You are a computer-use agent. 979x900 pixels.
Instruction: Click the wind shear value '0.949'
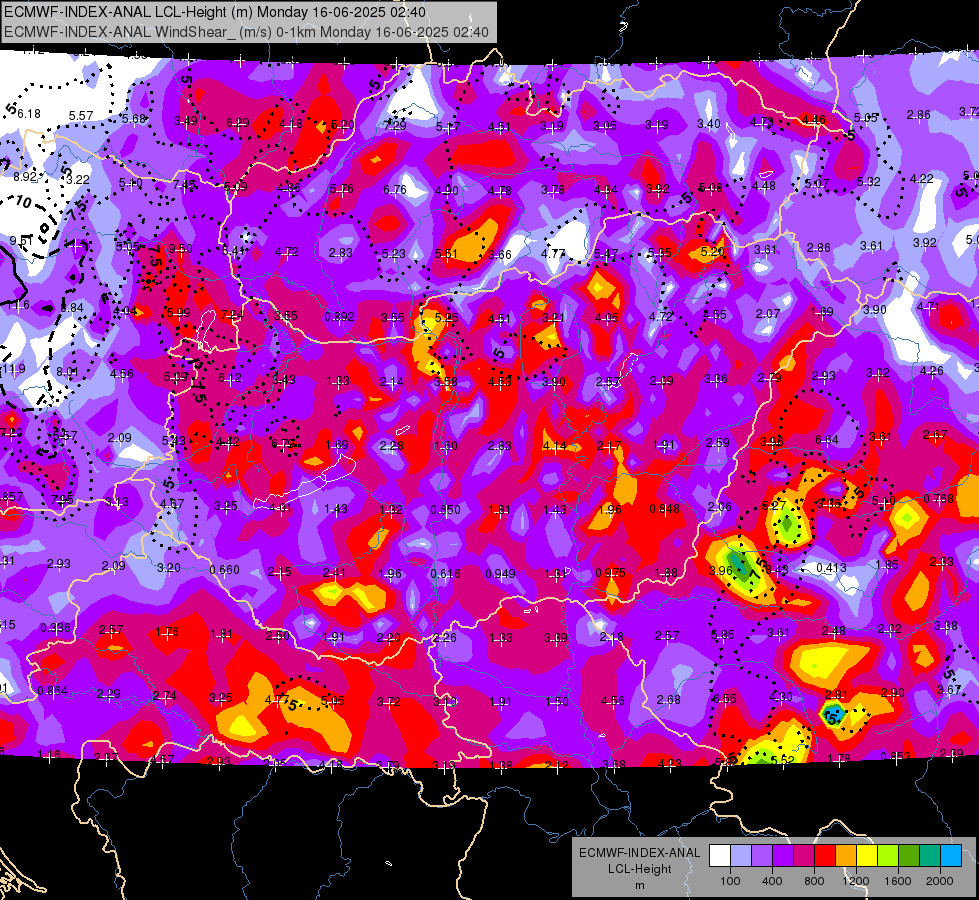pos(501,573)
